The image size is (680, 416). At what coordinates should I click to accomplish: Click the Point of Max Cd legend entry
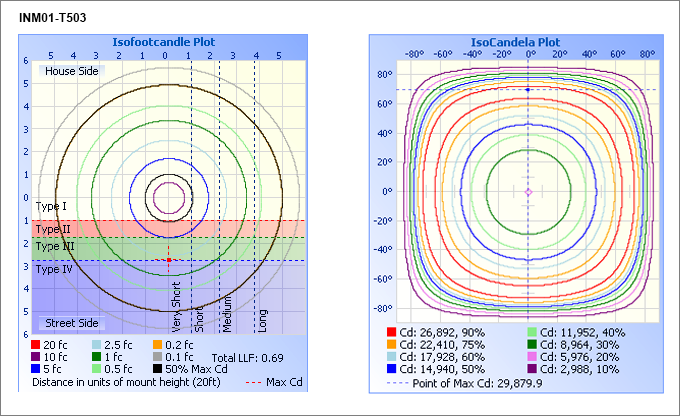point(468,382)
